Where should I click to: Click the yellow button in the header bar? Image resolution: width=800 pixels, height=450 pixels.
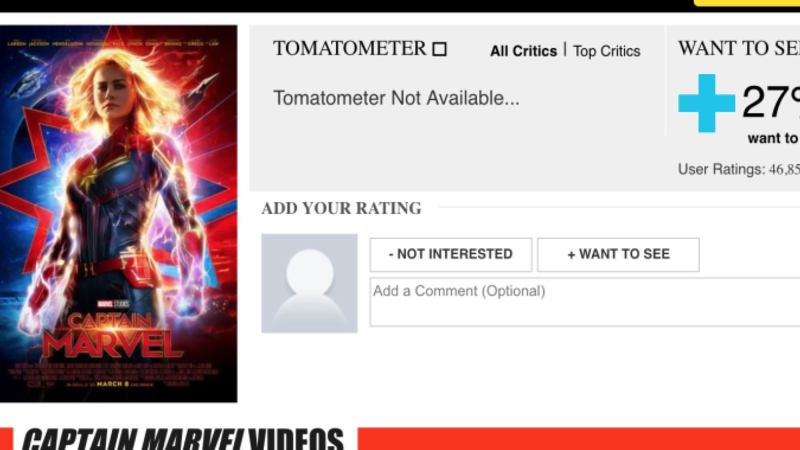[x=747, y=3]
